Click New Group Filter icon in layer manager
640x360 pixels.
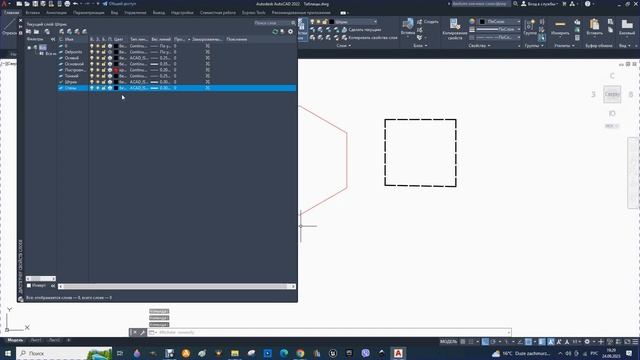37,31
